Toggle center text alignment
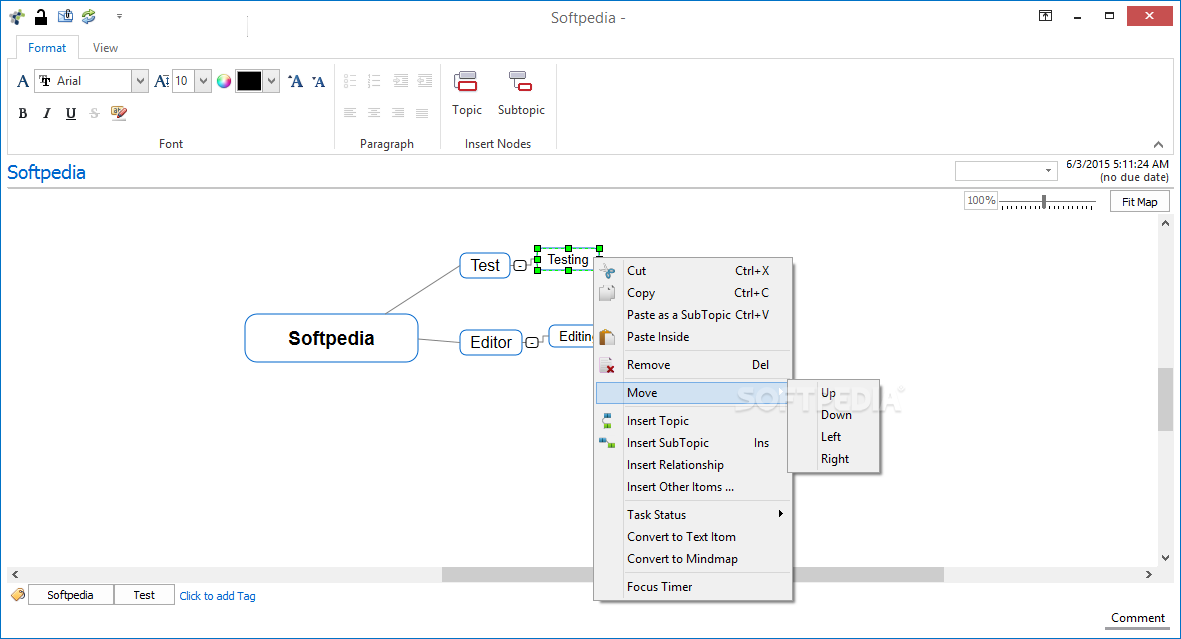The width and height of the screenshot is (1181, 639). [x=374, y=113]
